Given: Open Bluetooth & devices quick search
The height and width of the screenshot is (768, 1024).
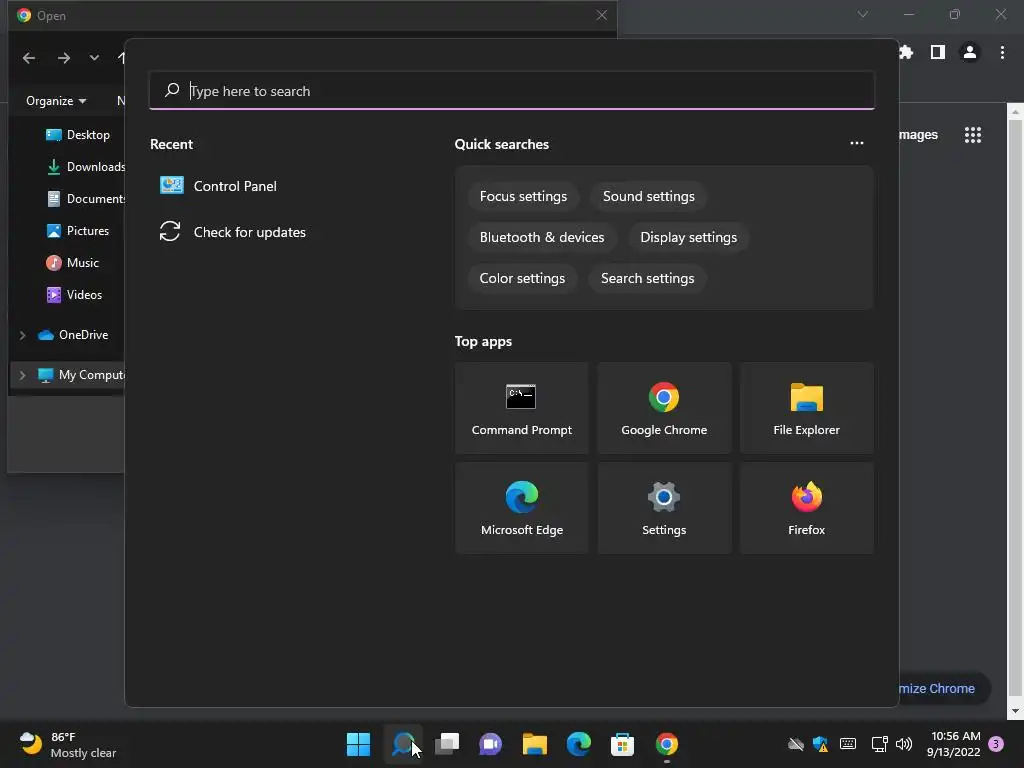Looking at the screenshot, I should (541, 238).
